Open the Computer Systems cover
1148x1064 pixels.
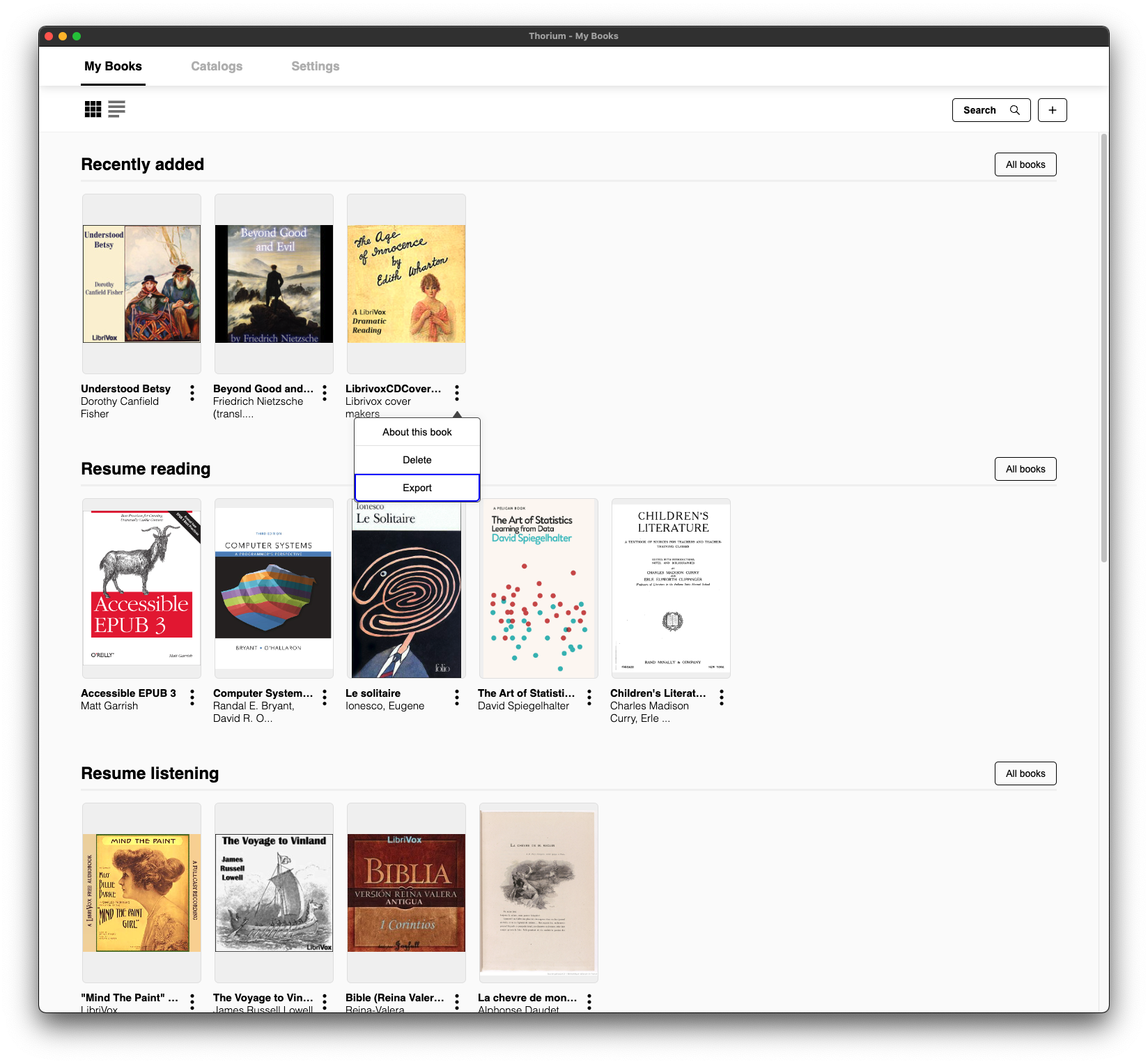[x=274, y=588]
